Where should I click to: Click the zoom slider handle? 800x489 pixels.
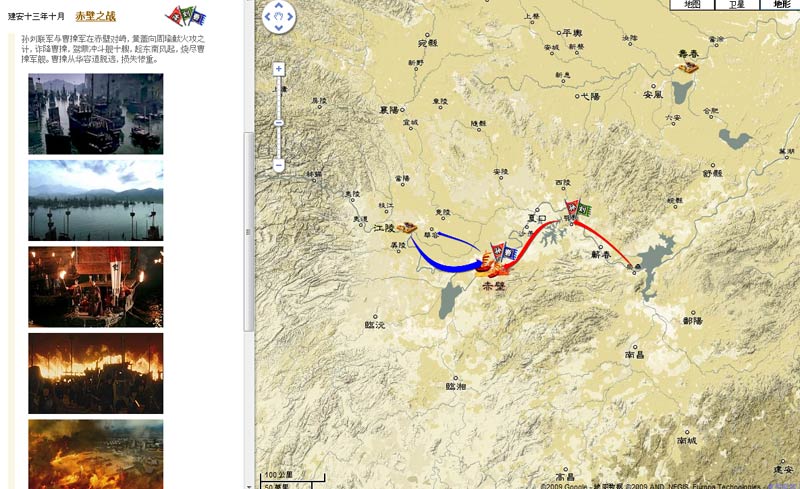pos(279,123)
